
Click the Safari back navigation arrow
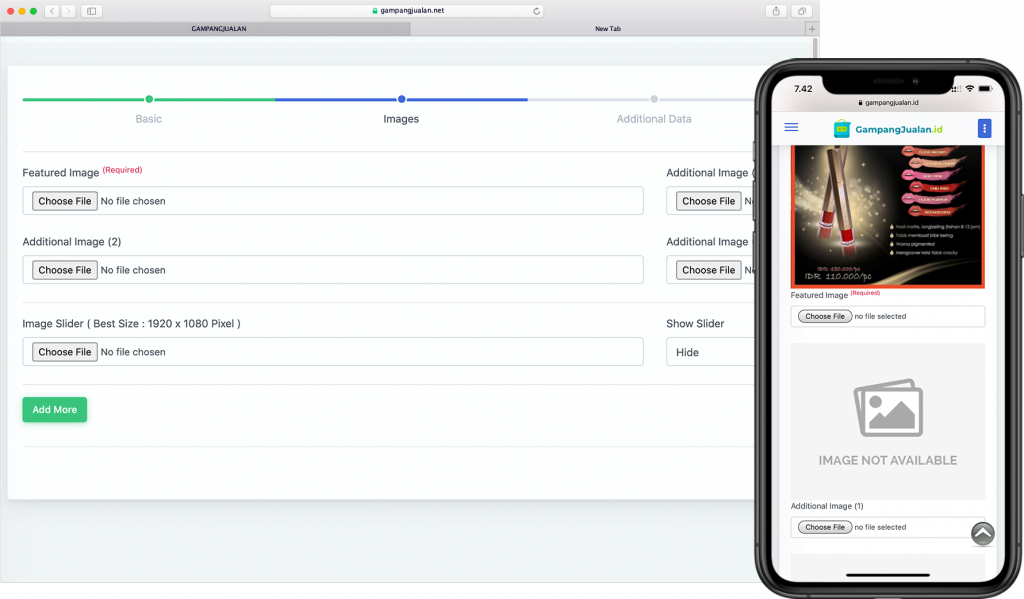click(52, 11)
